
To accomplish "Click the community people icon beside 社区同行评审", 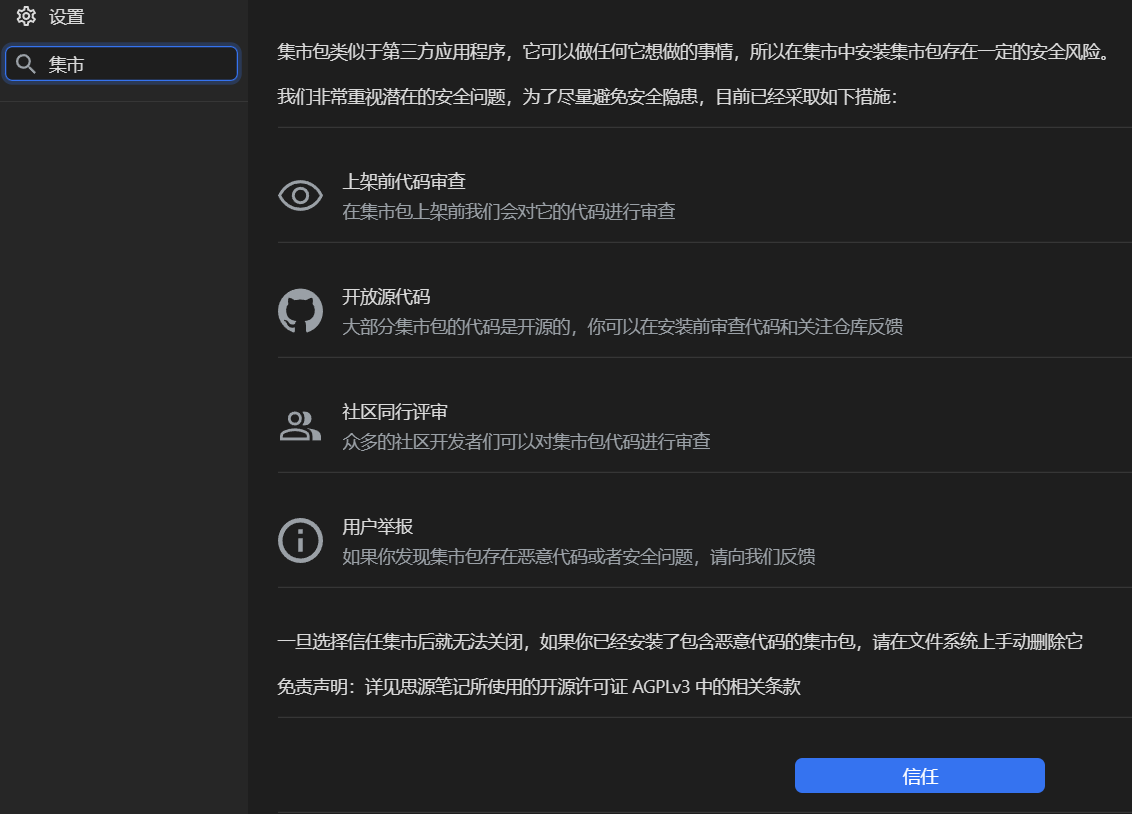I will (300, 426).
